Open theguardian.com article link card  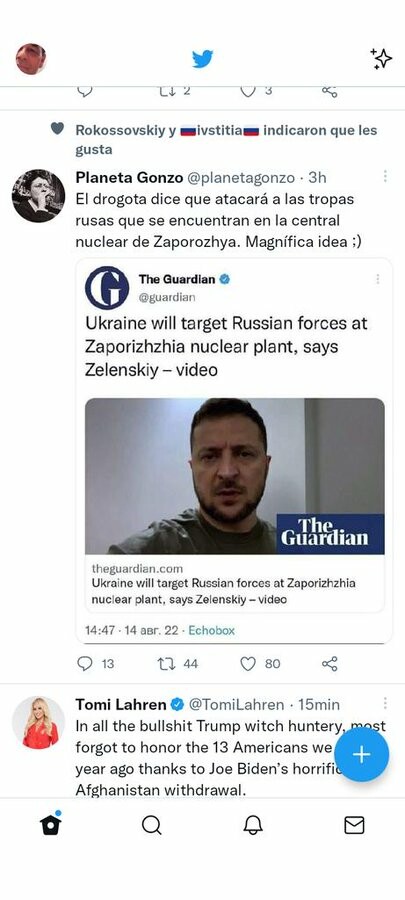click(x=235, y=584)
